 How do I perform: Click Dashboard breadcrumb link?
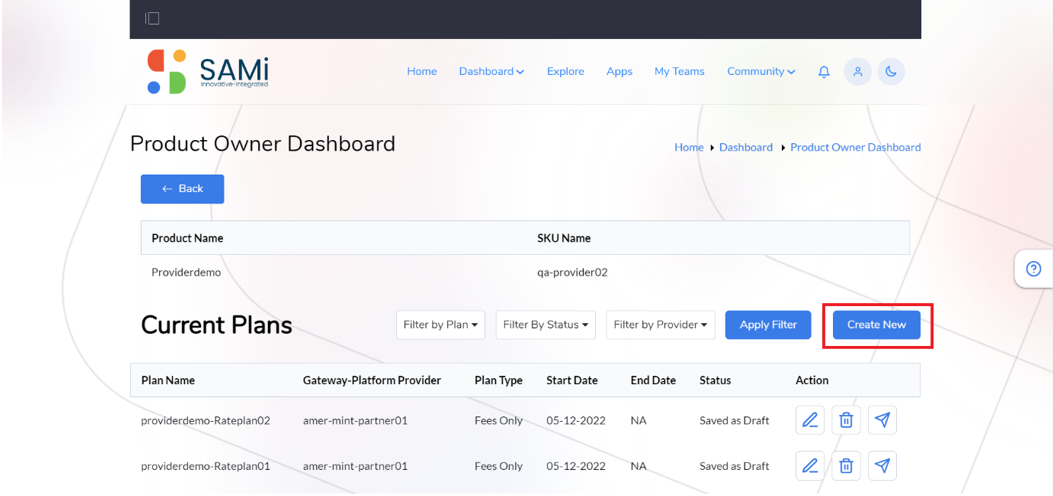(745, 147)
